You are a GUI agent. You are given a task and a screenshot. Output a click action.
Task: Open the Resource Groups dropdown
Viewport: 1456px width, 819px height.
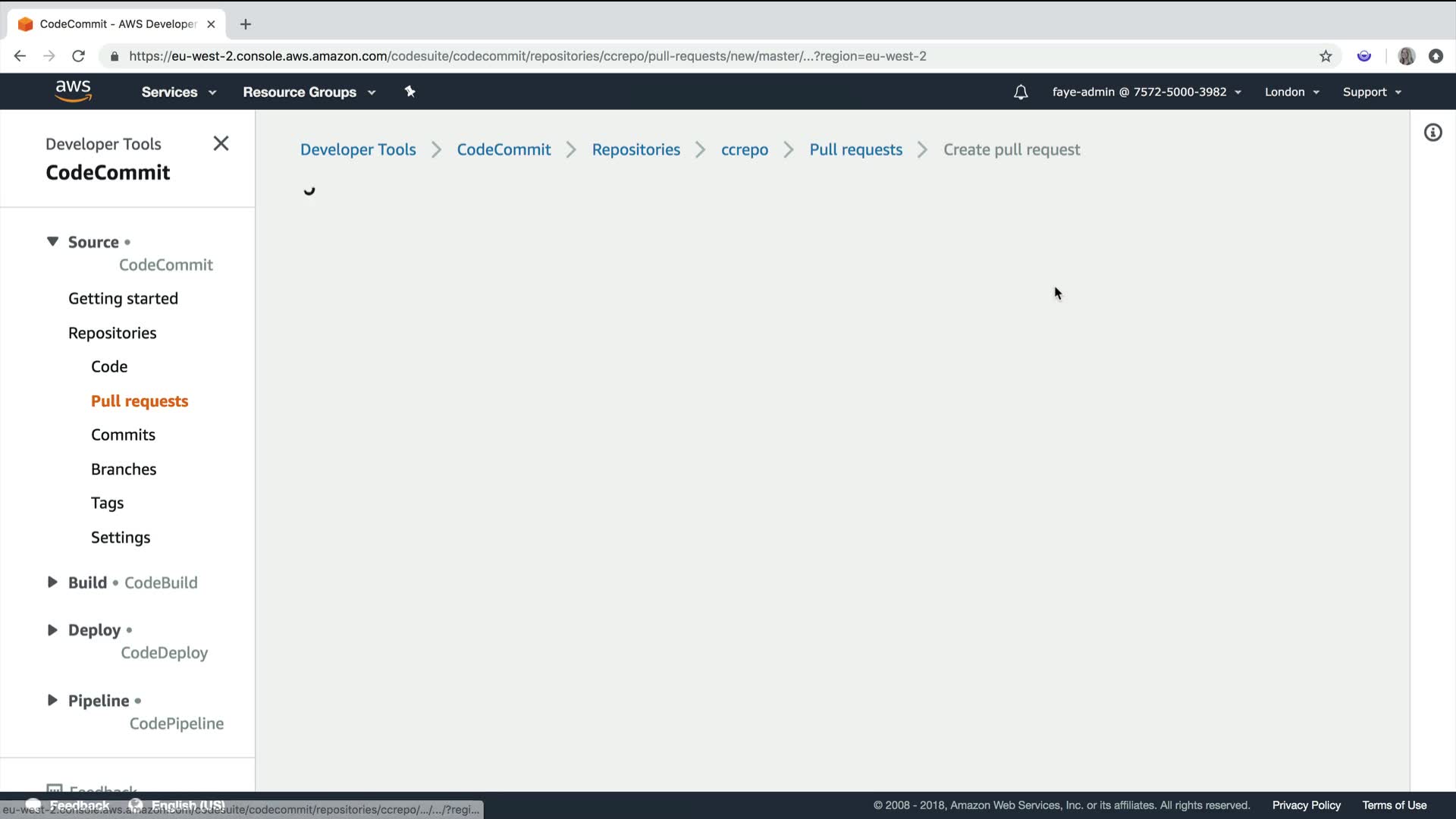tap(309, 92)
